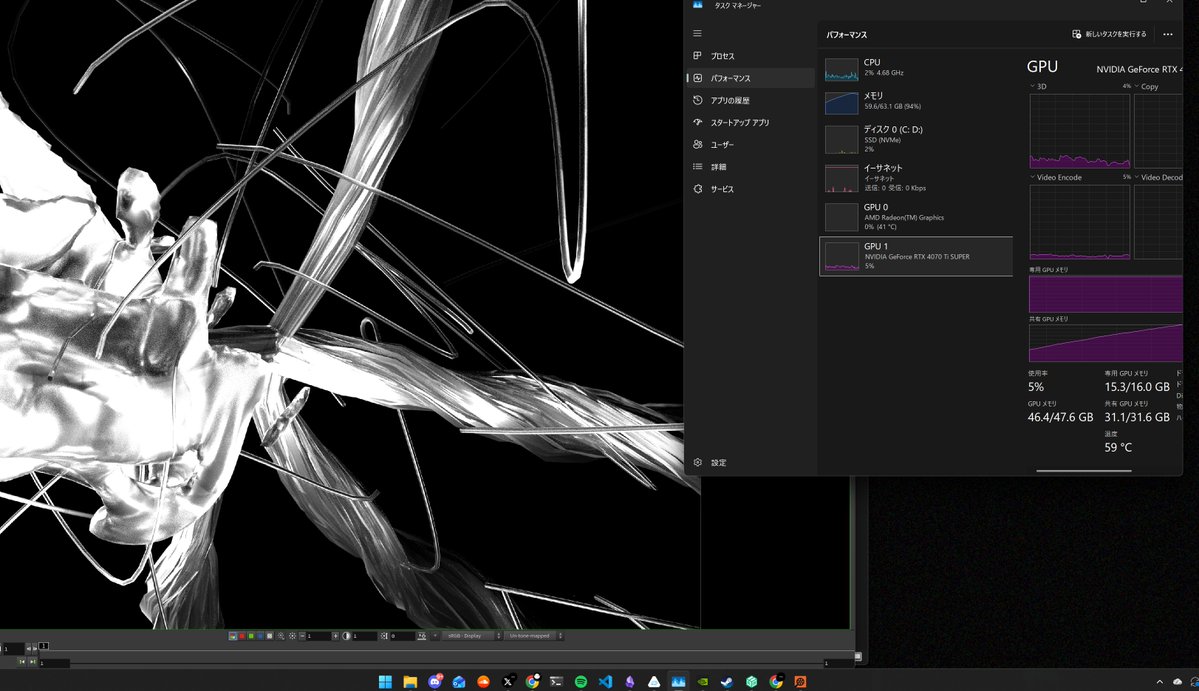This screenshot has width=1199, height=691.
Task: Open the 詳細 (Details) page
Action: coord(750,167)
